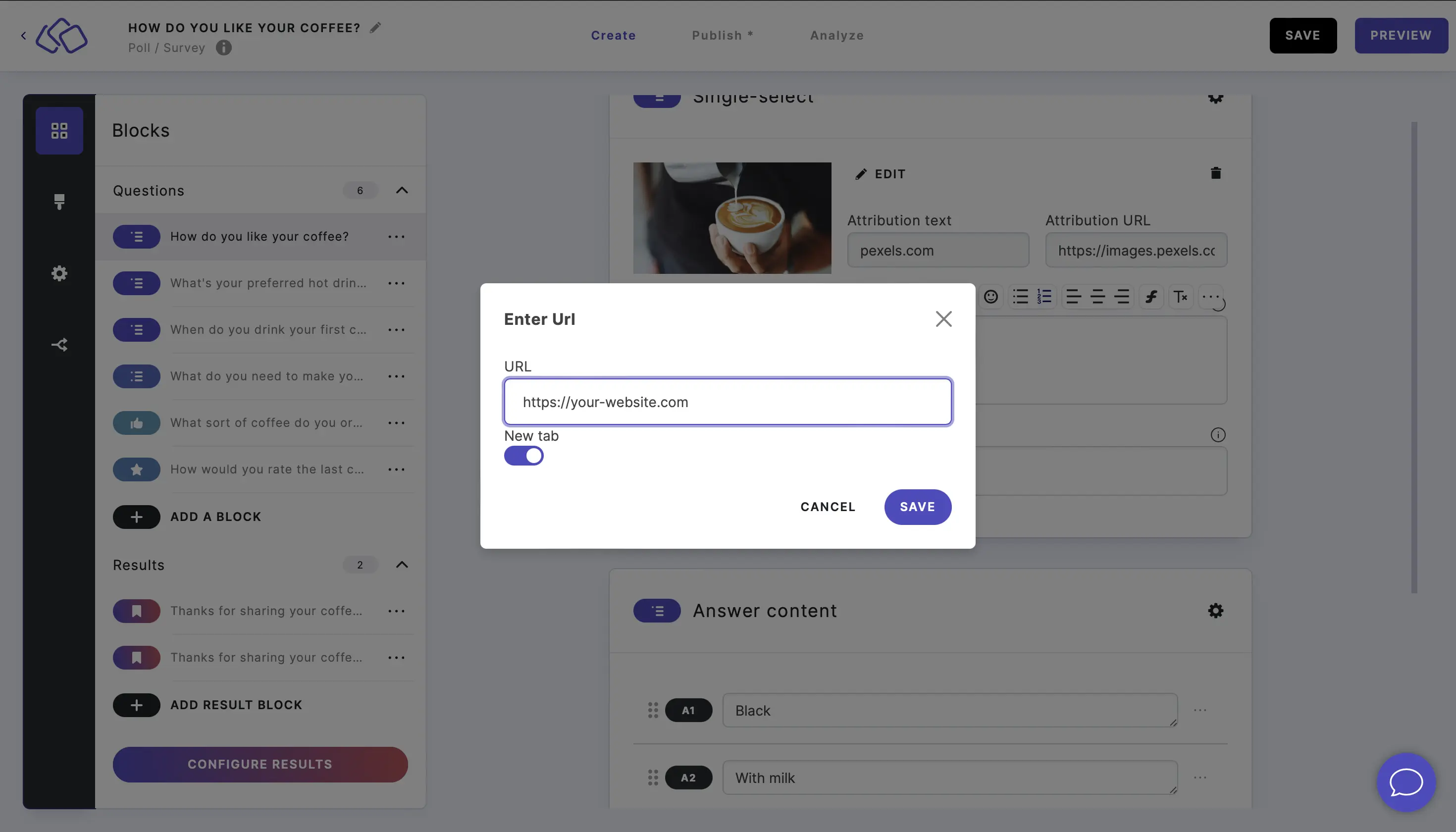
Task: Expand question block options menu
Action: [396, 236]
